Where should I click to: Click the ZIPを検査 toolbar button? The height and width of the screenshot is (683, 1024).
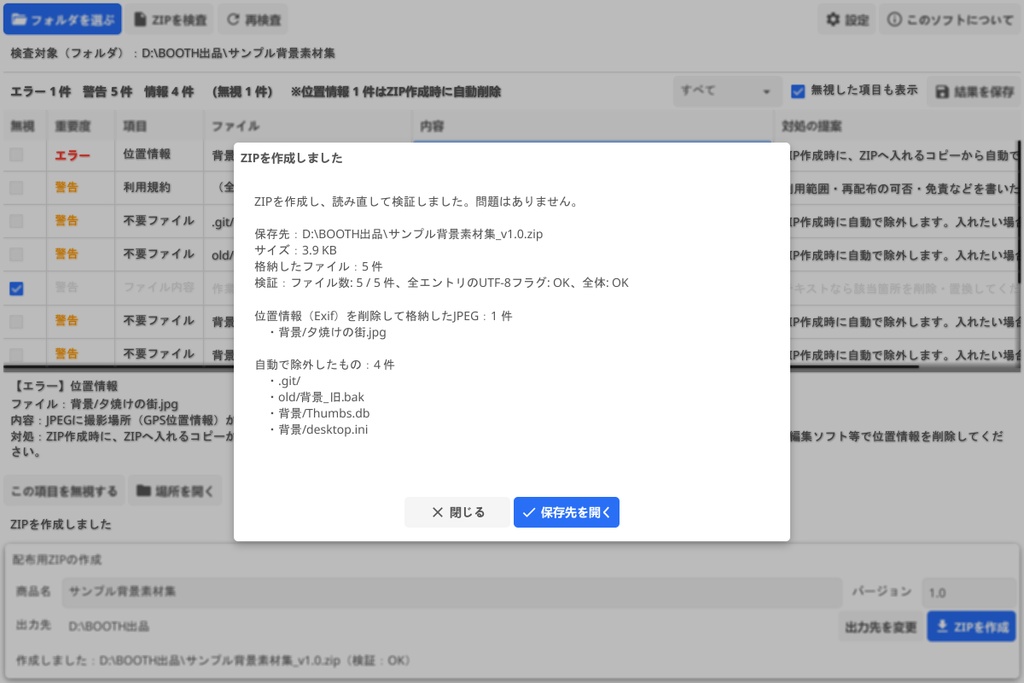pos(170,20)
